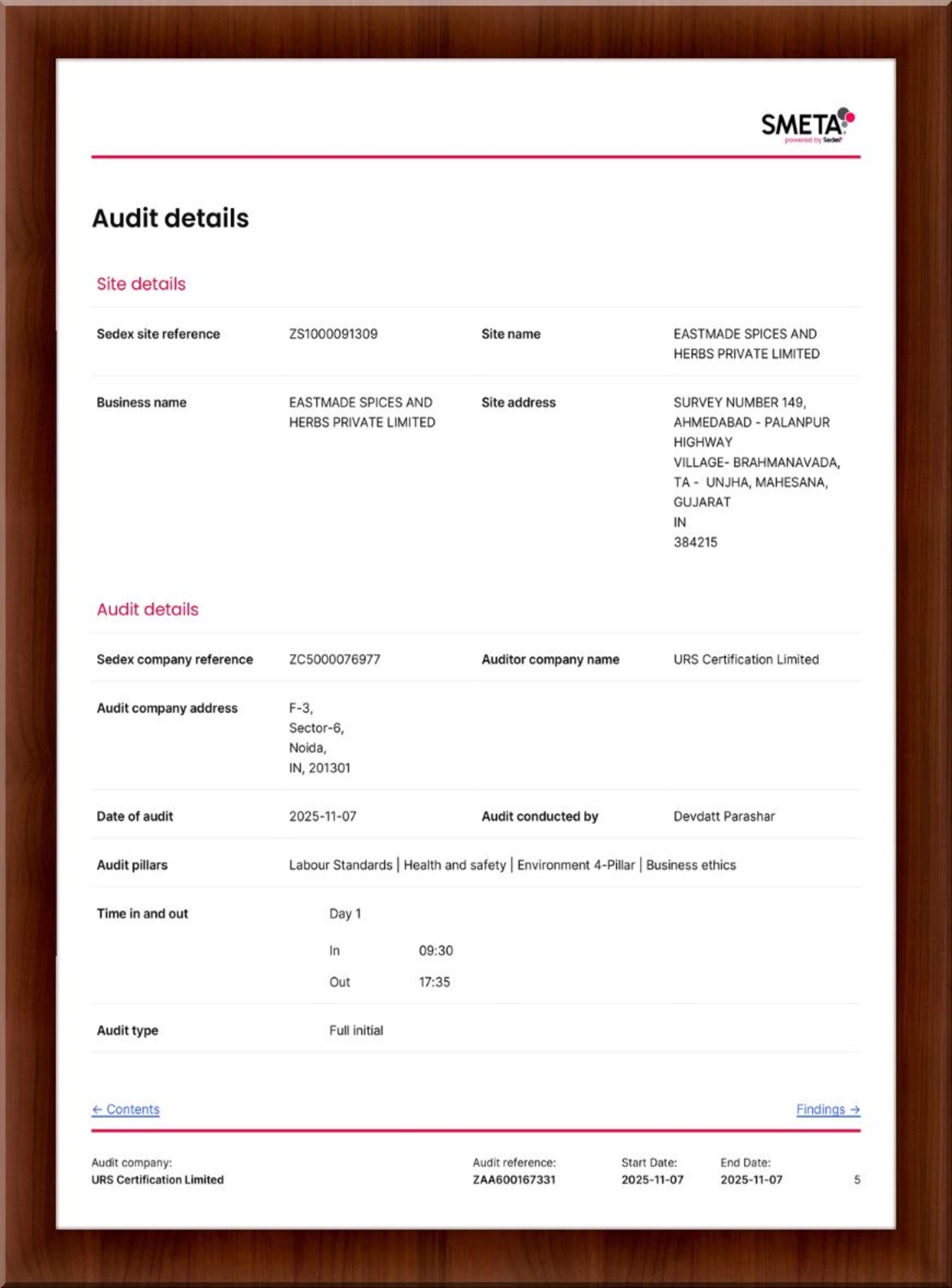The height and width of the screenshot is (1288, 952).
Task: Click the Noida line in audit company address
Action: coord(308,747)
